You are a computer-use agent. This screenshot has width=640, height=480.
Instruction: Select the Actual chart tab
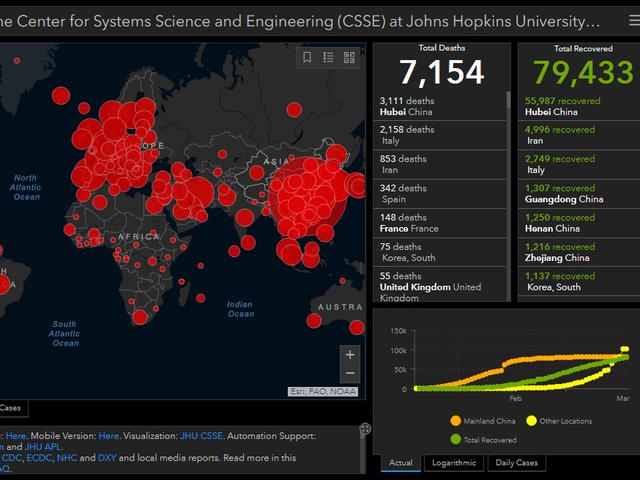(x=400, y=463)
